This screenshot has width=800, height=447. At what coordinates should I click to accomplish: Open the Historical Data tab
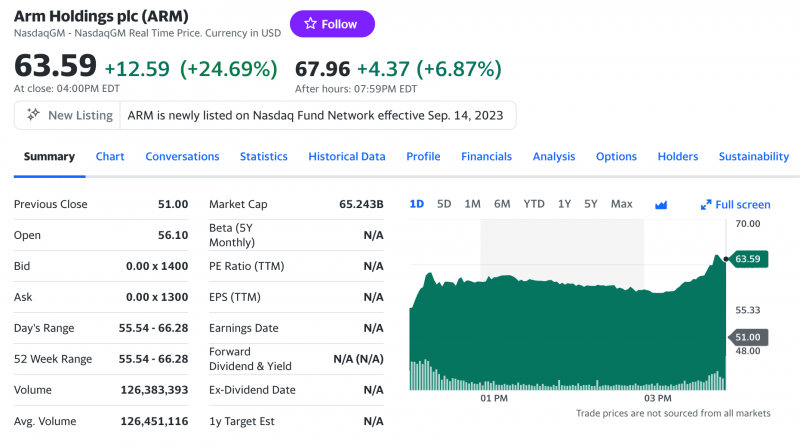[x=346, y=157]
